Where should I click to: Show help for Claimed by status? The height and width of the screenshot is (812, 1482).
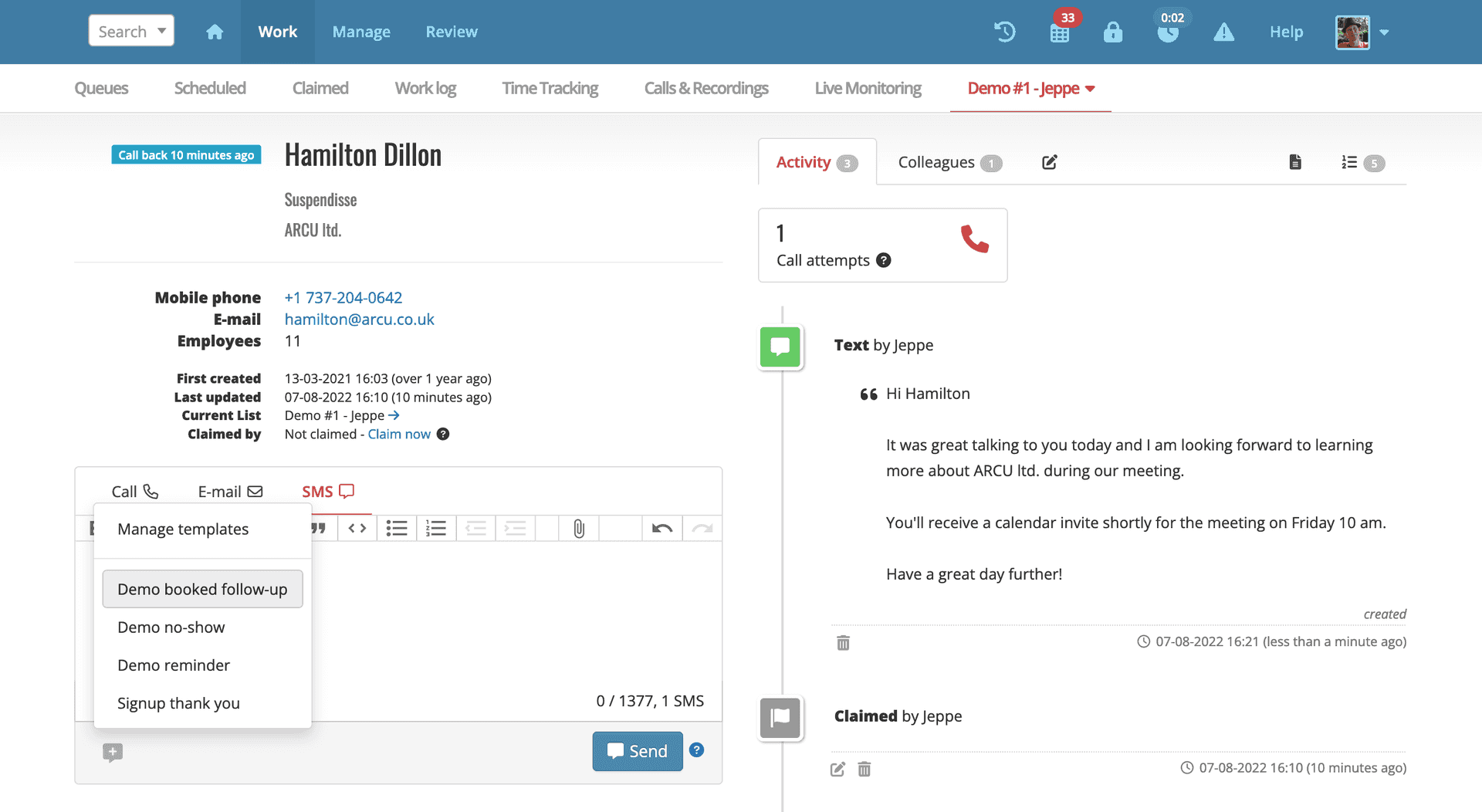coord(443,434)
